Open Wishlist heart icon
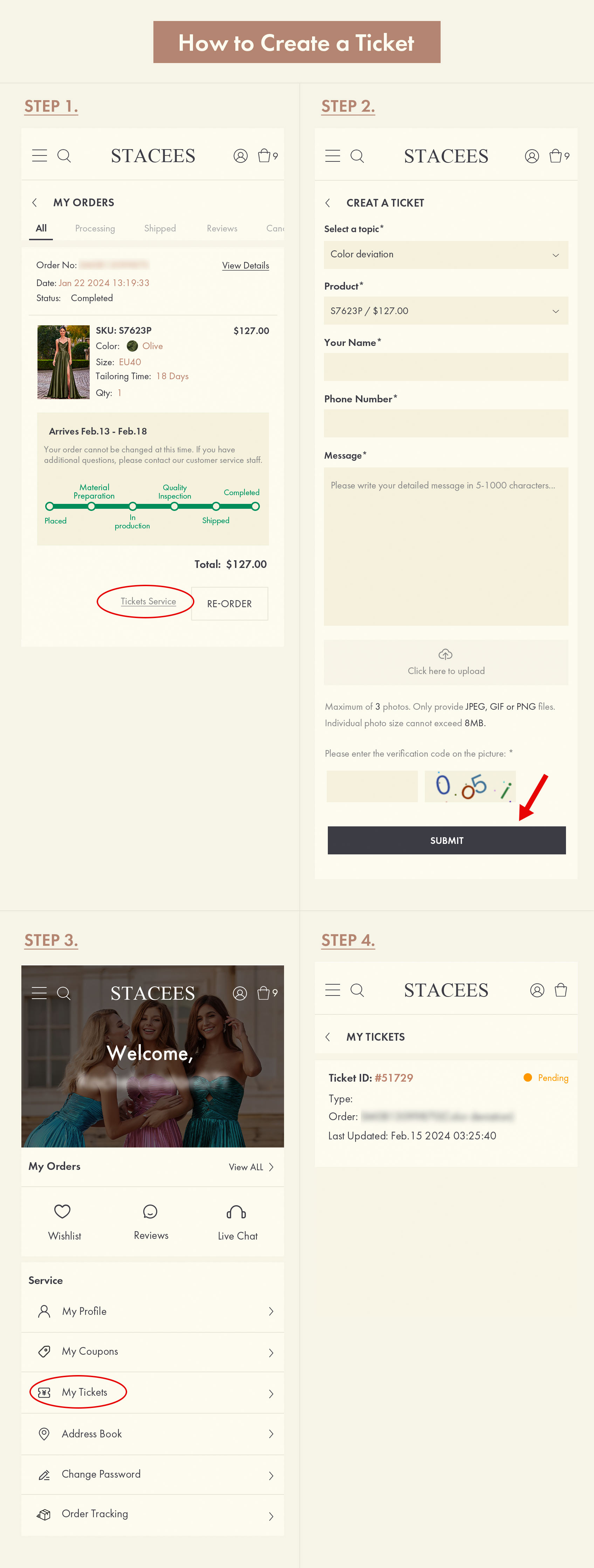This screenshot has height=1568, width=594. 62,1211
